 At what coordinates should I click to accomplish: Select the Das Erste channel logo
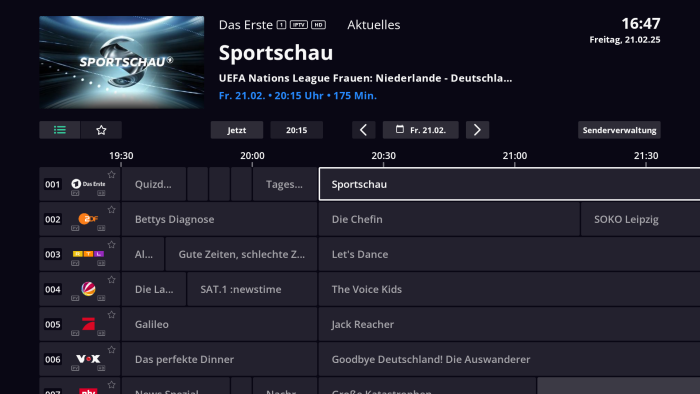(88, 183)
